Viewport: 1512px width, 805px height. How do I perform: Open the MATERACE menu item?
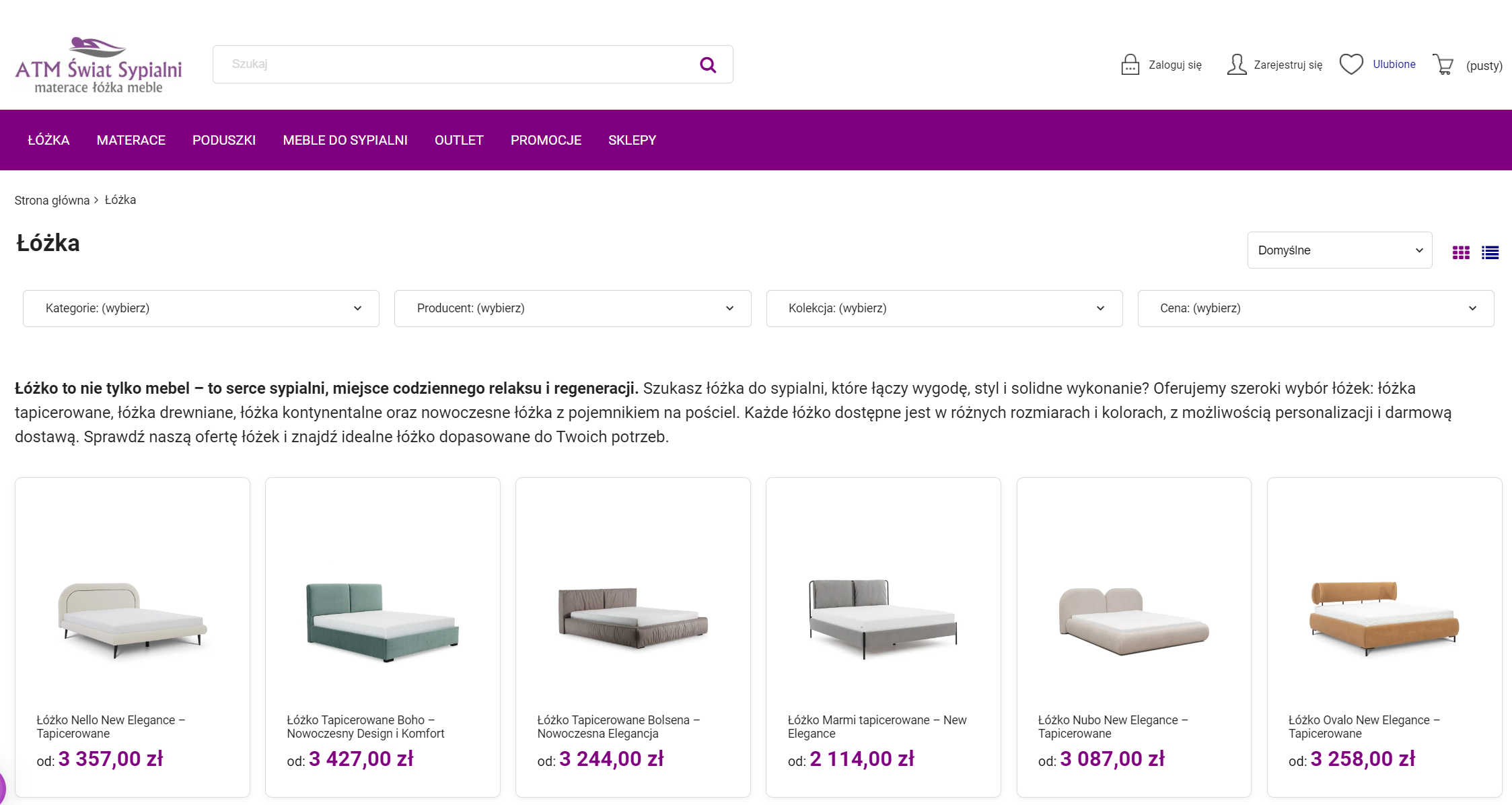point(131,140)
